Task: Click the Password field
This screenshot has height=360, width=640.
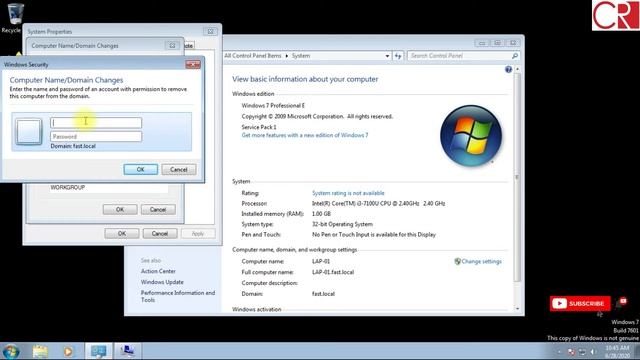Action: pos(96,136)
